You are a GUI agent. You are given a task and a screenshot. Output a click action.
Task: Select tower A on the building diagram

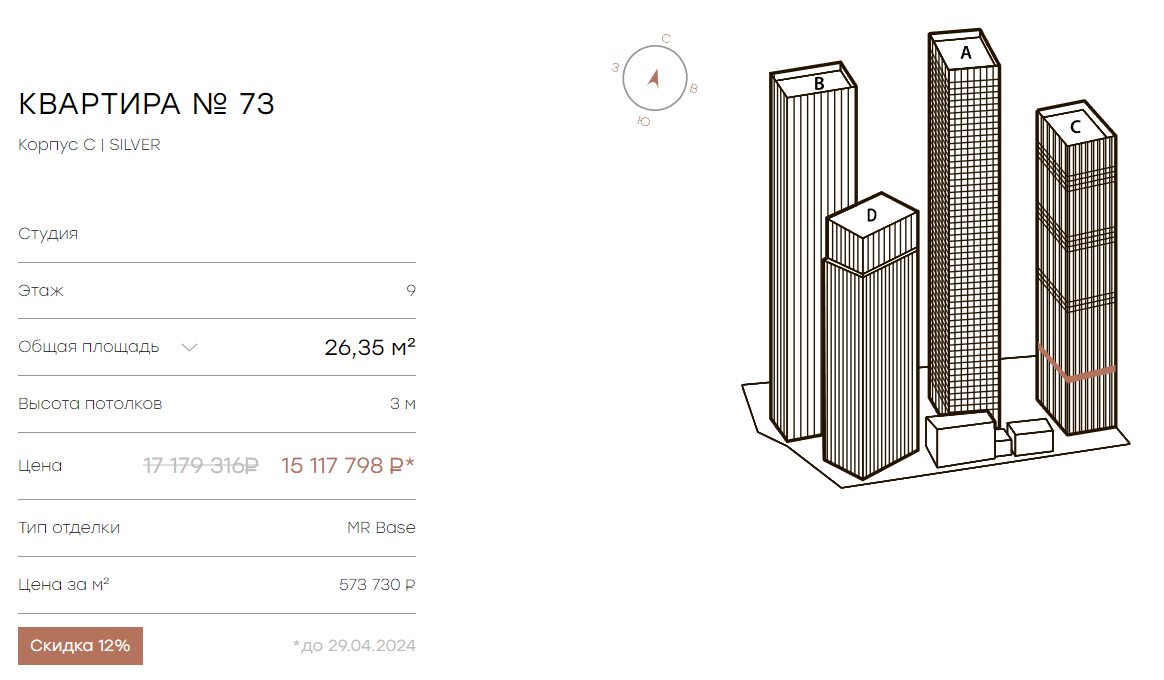point(964,223)
